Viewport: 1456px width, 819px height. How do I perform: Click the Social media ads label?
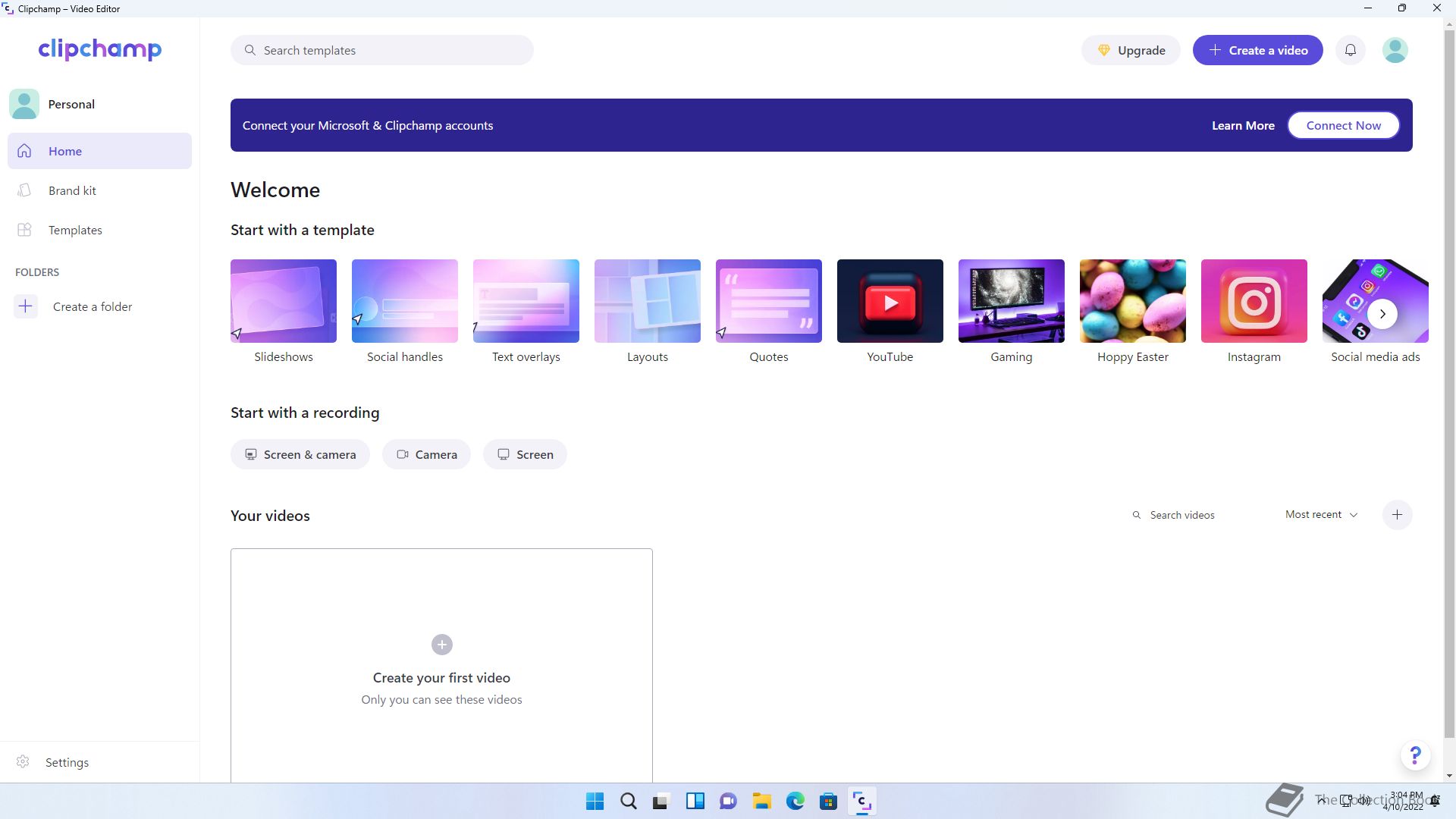tap(1375, 356)
